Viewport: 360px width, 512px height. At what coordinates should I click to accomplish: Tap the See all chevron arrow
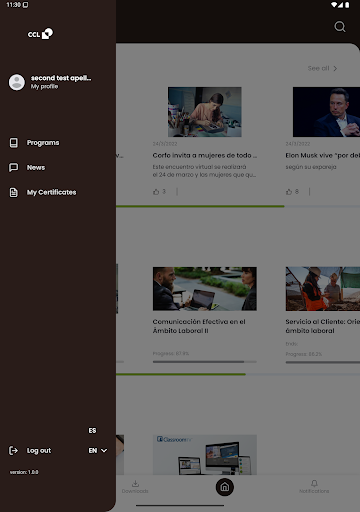pos(335,68)
